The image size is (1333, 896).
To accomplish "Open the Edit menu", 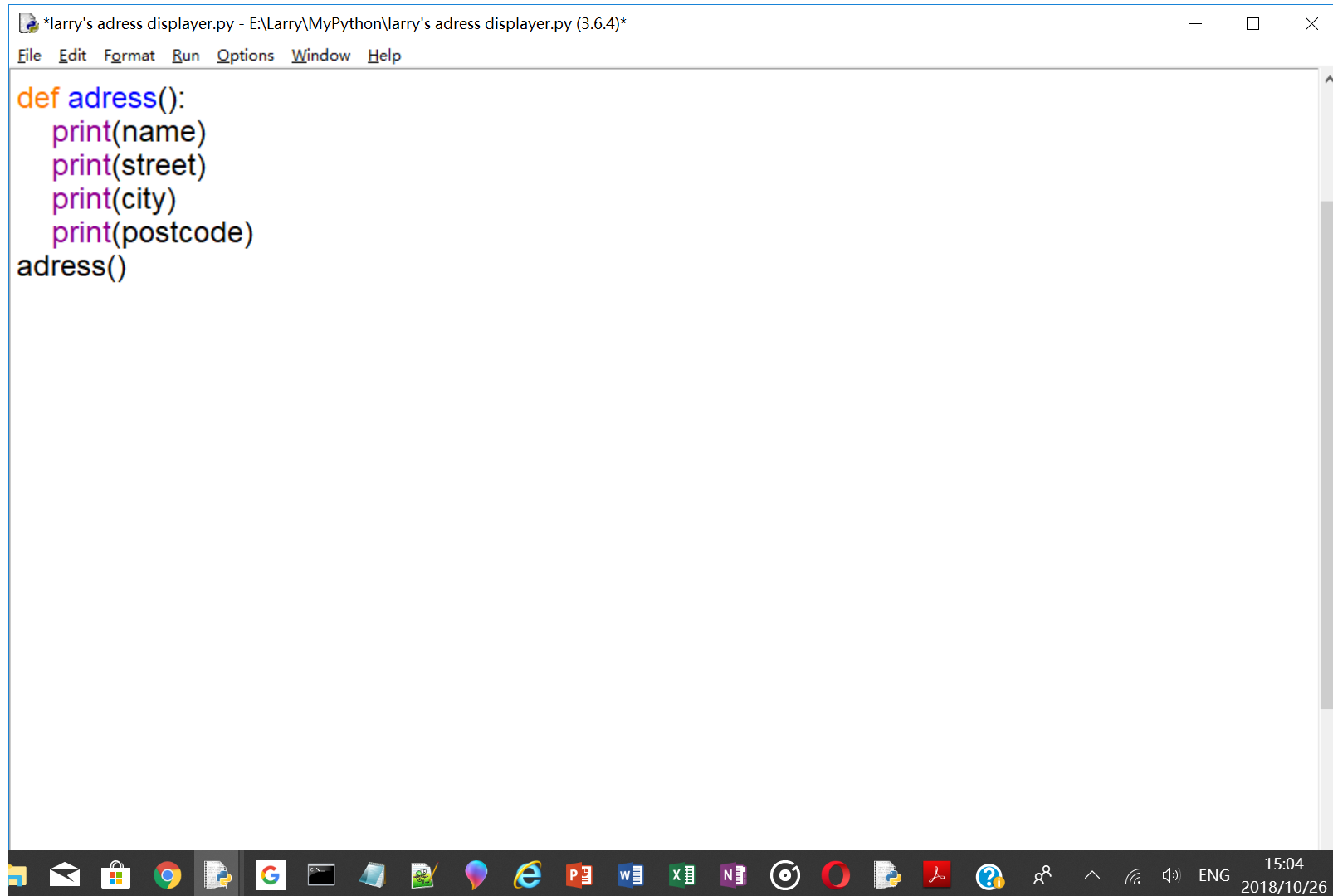I will [72, 56].
